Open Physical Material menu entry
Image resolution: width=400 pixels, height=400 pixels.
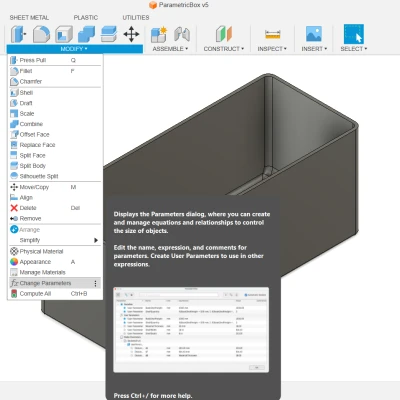coord(55,251)
